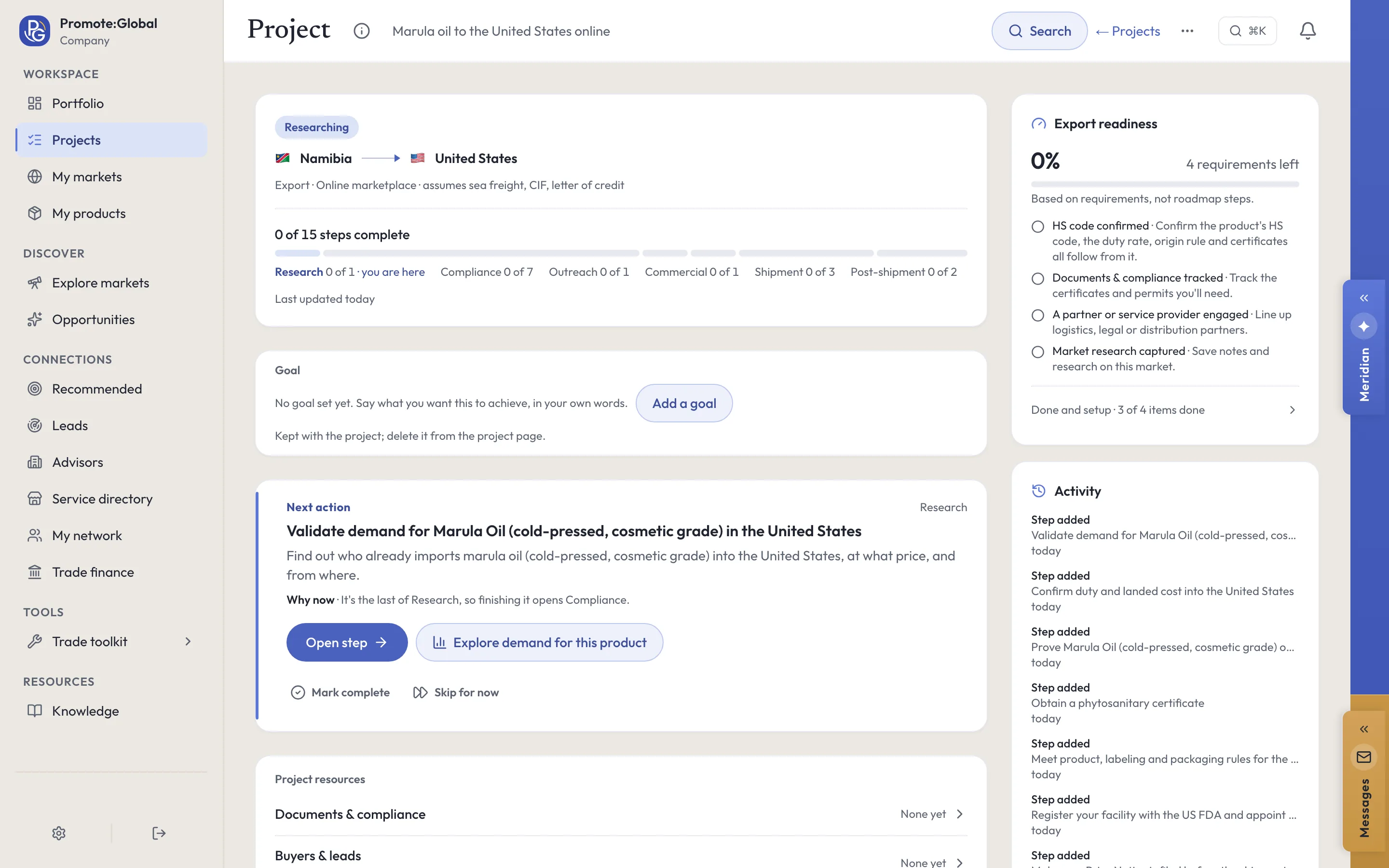Click the Meridian sparkle icon
Screen dimensions: 1389x868
1364,326
